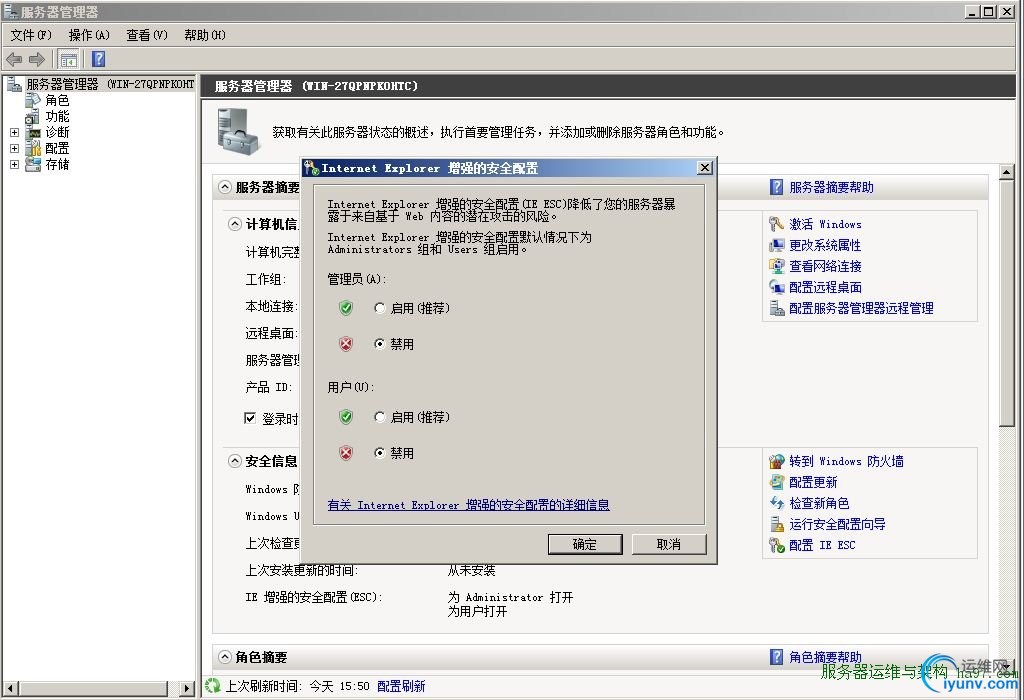Click the 配置刷新 link in status bar
The width and height of the screenshot is (1024, 700).
coord(401,686)
